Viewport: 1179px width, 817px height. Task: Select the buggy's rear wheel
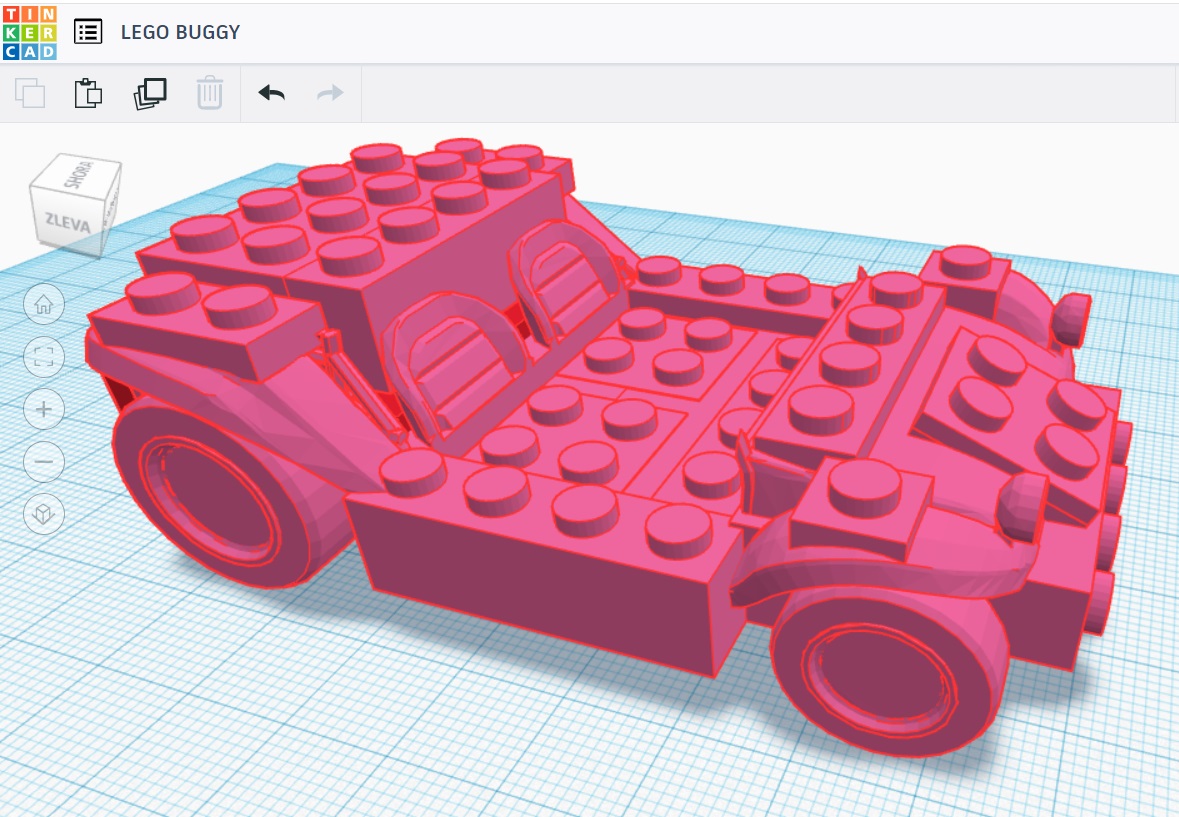coord(218,492)
